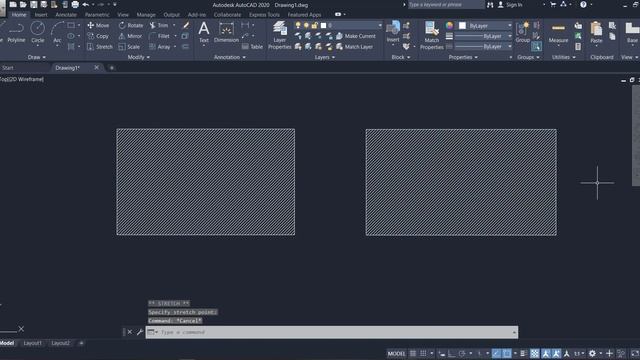Click Match Layer button
The height and width of the screenshot is (360, 640).
pyautogui.click(x=354, y=47)
